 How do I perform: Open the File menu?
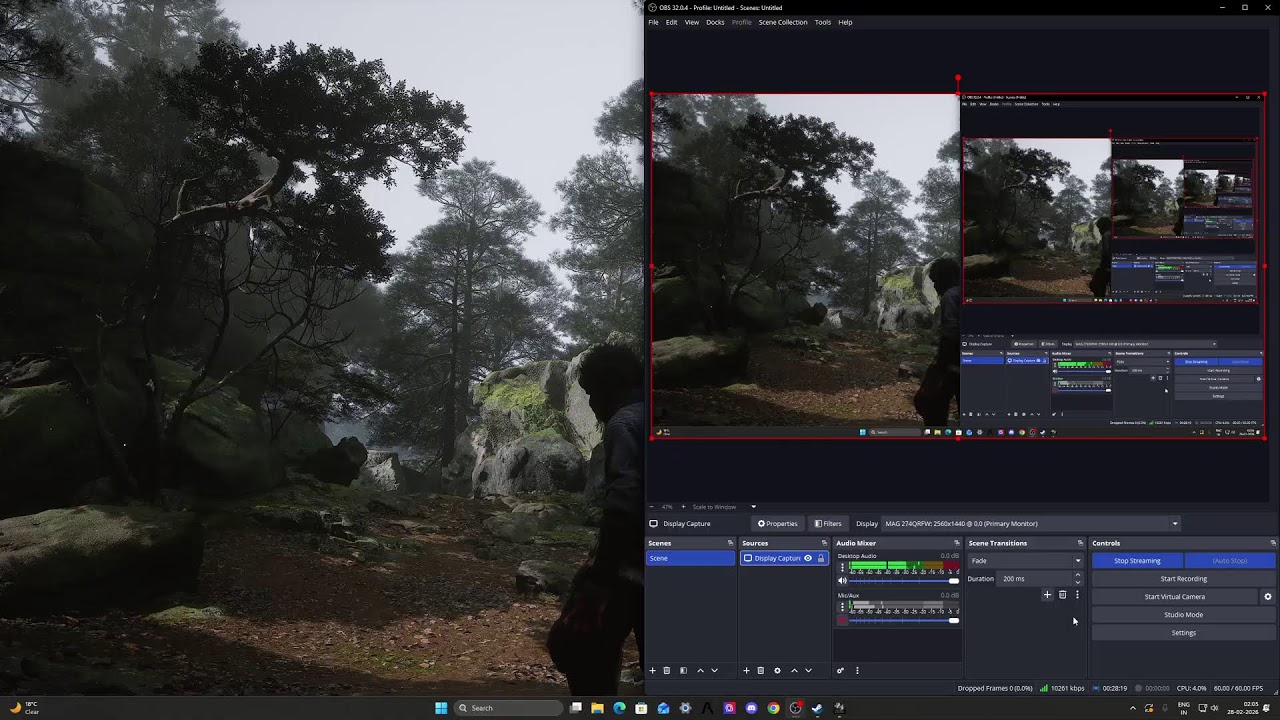click(653, 22)
